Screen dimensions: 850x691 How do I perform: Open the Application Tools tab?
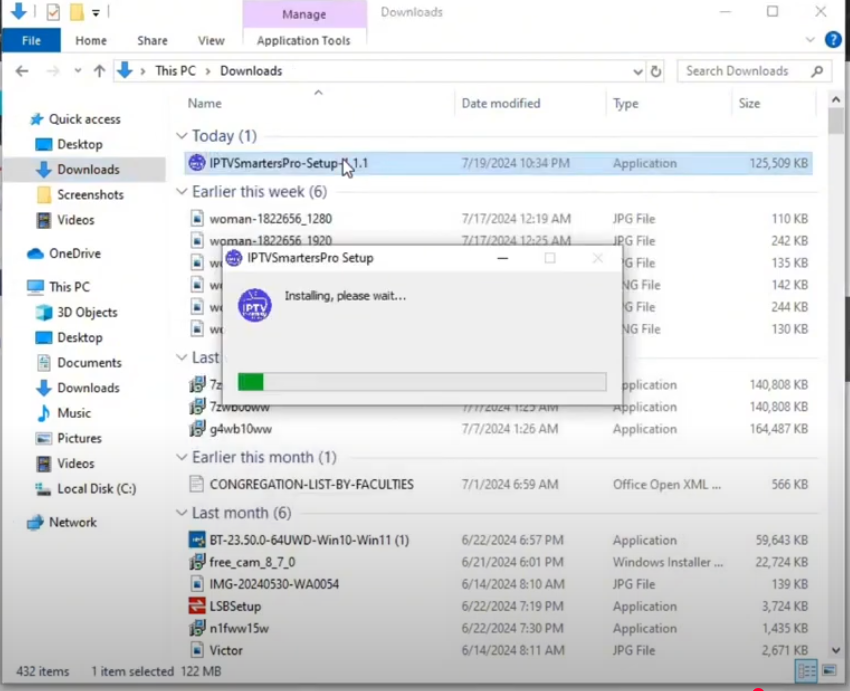coord(303,41)
